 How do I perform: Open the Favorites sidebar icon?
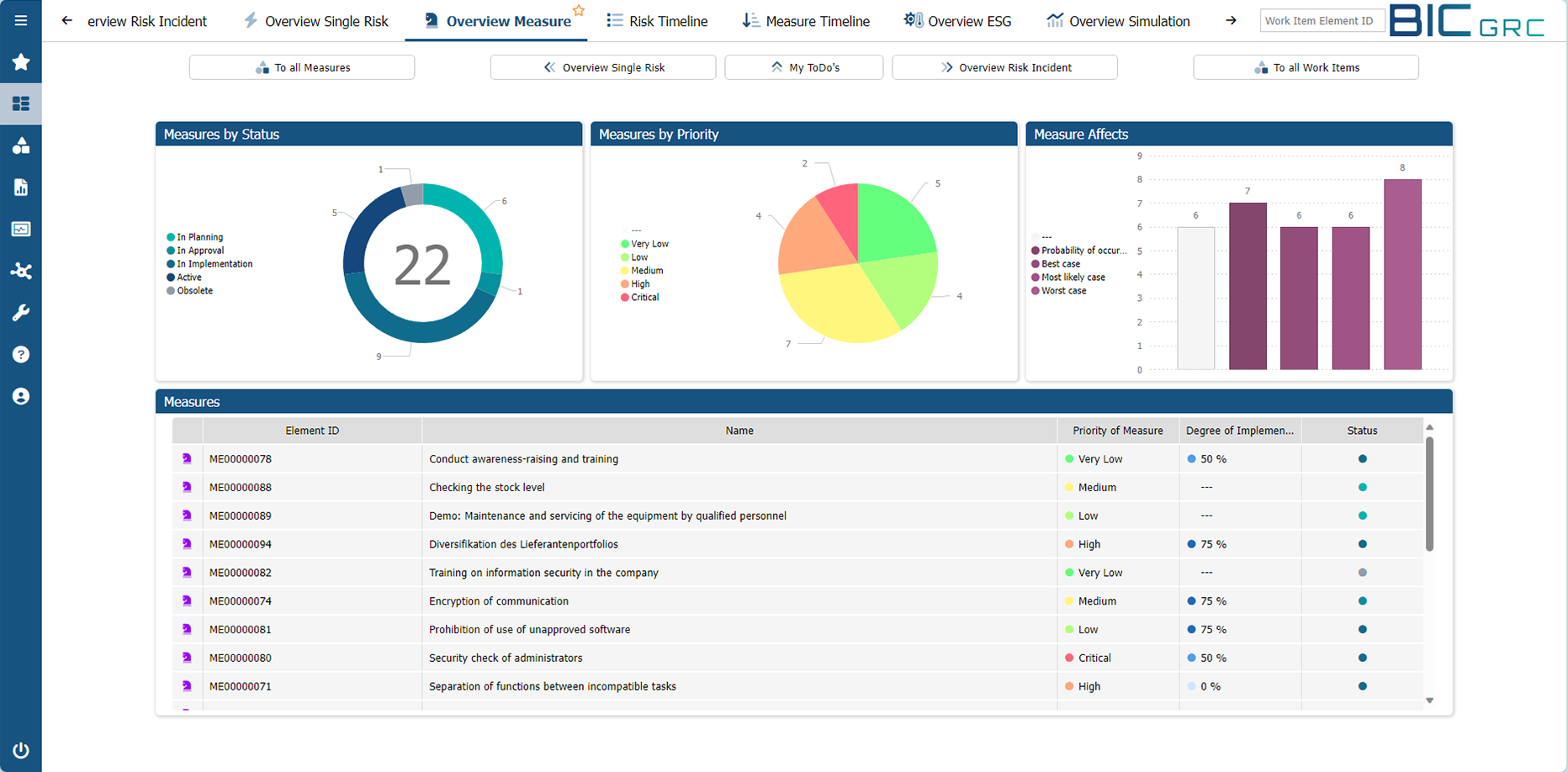click(21, 62)
